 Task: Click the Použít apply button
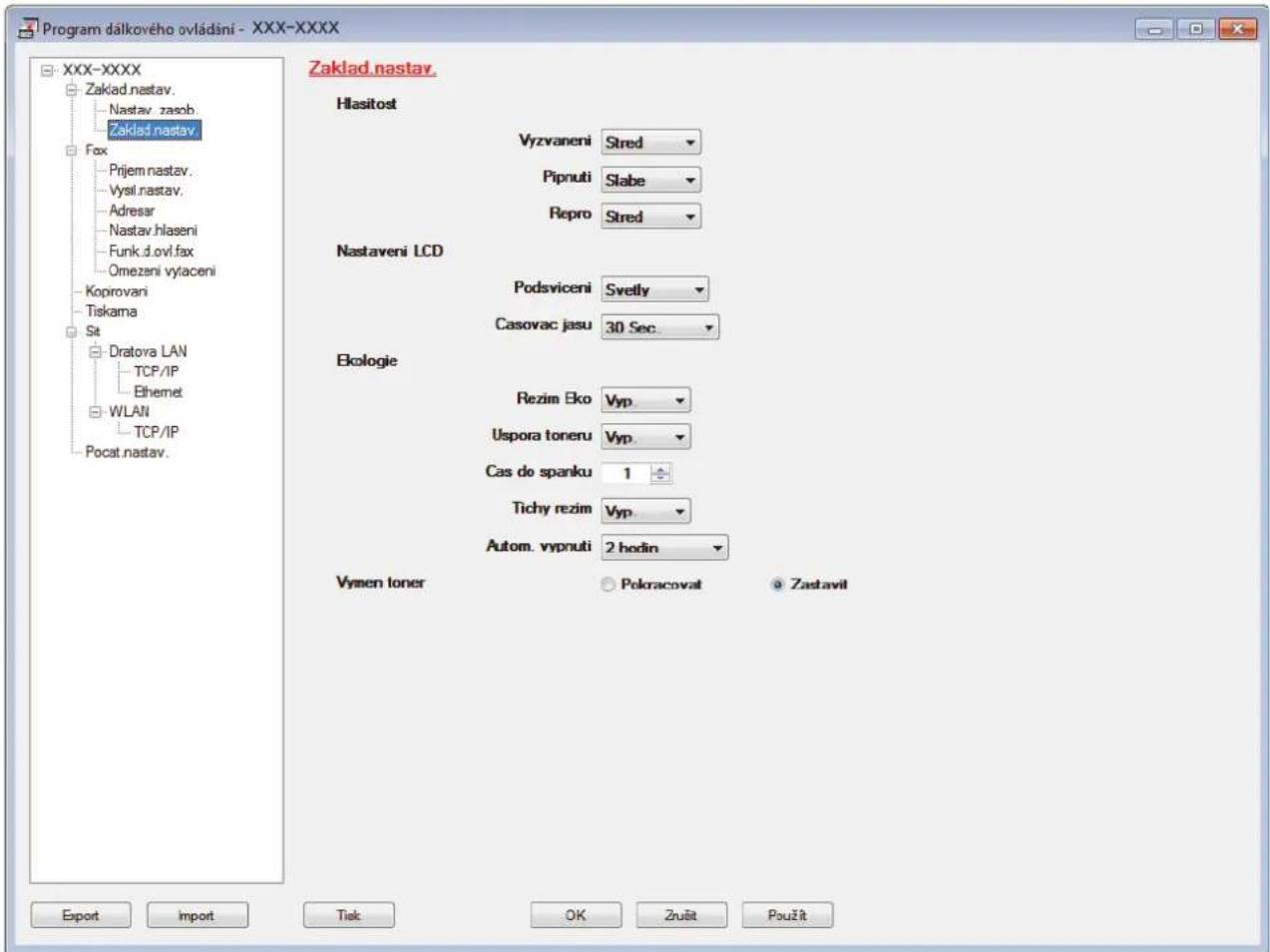[787, 915]
